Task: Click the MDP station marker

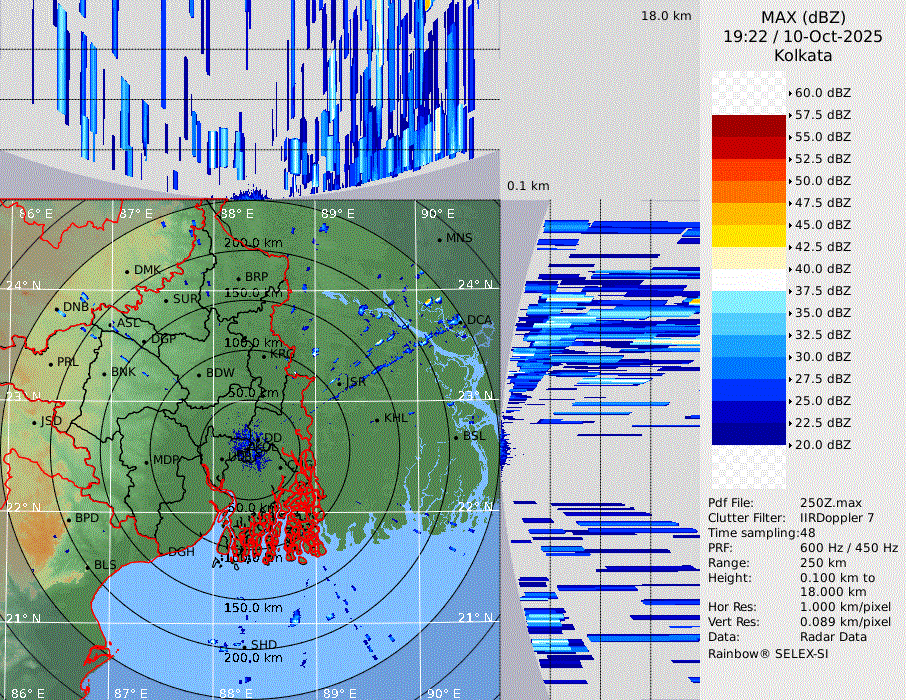Action: [x=147, y=461]
